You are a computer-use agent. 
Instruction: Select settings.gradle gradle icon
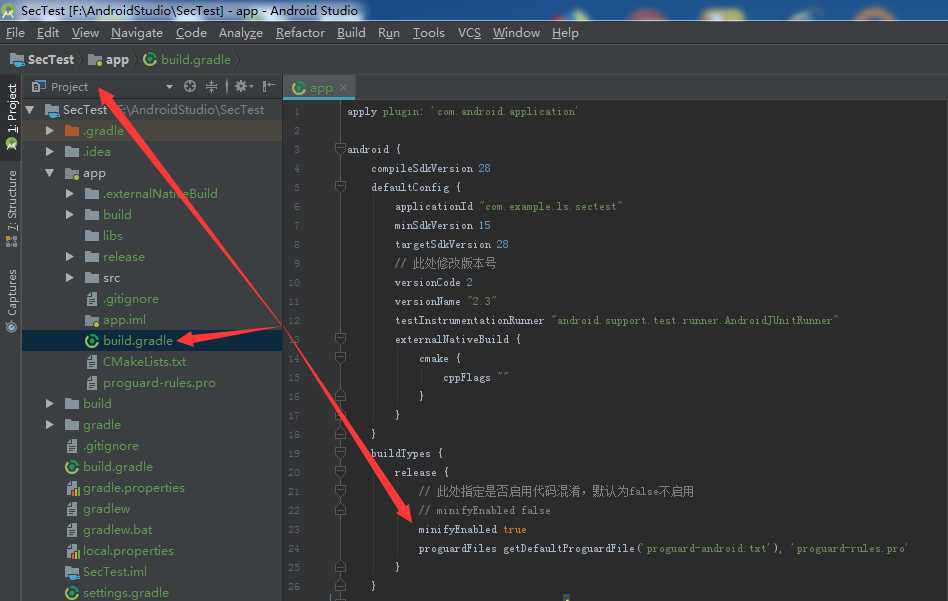click(72, 593)
